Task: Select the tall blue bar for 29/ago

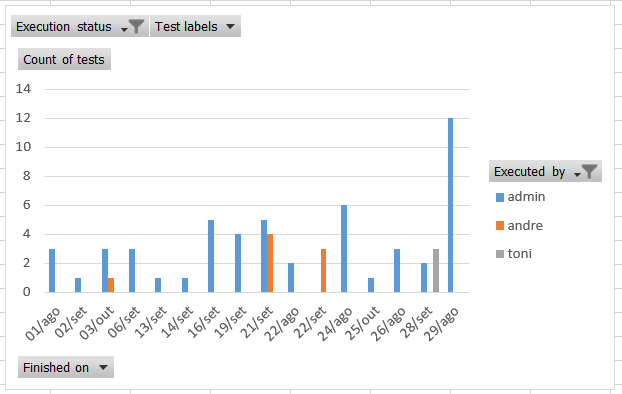Action: [x=450, y=205]
